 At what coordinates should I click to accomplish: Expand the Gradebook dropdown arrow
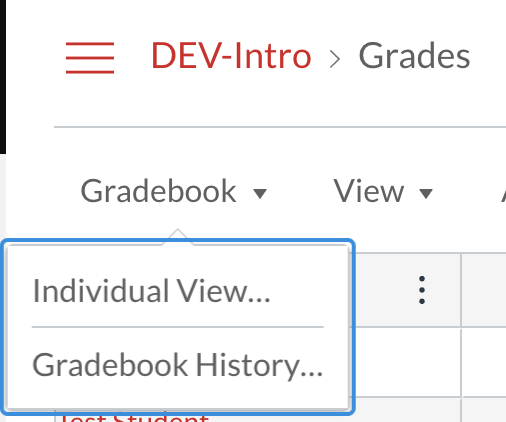point(260,193)
